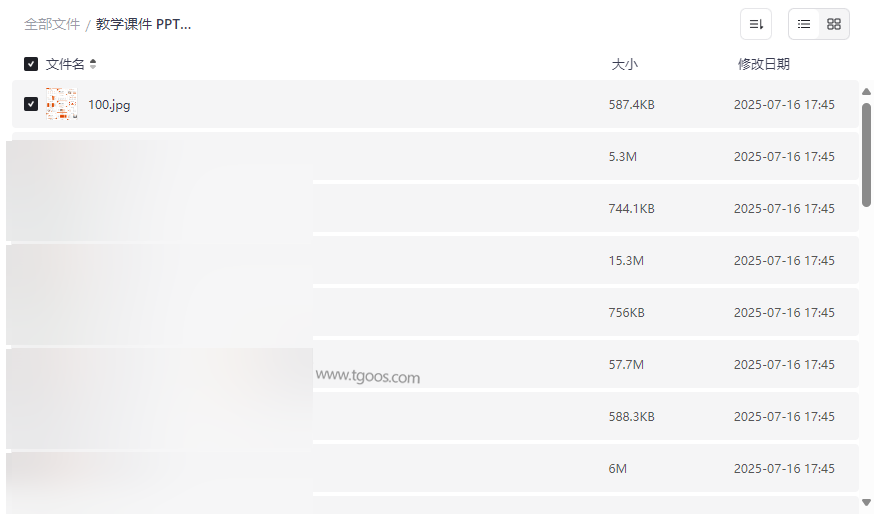Click the 教学课件 PPT... breadcrumb folder
The height and width of the screenshot is (514, 874).
(x=143, y=24)
